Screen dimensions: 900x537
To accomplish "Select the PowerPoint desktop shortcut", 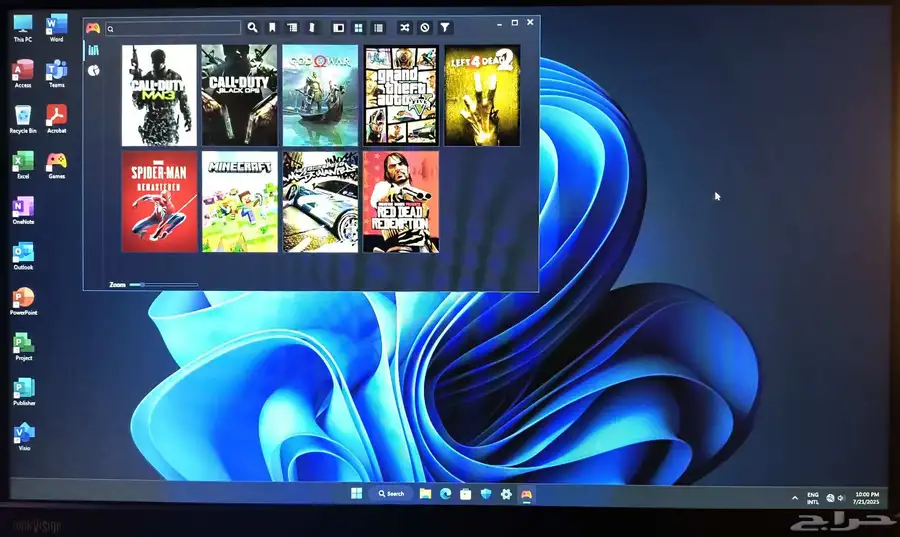I will pos(23,301).
